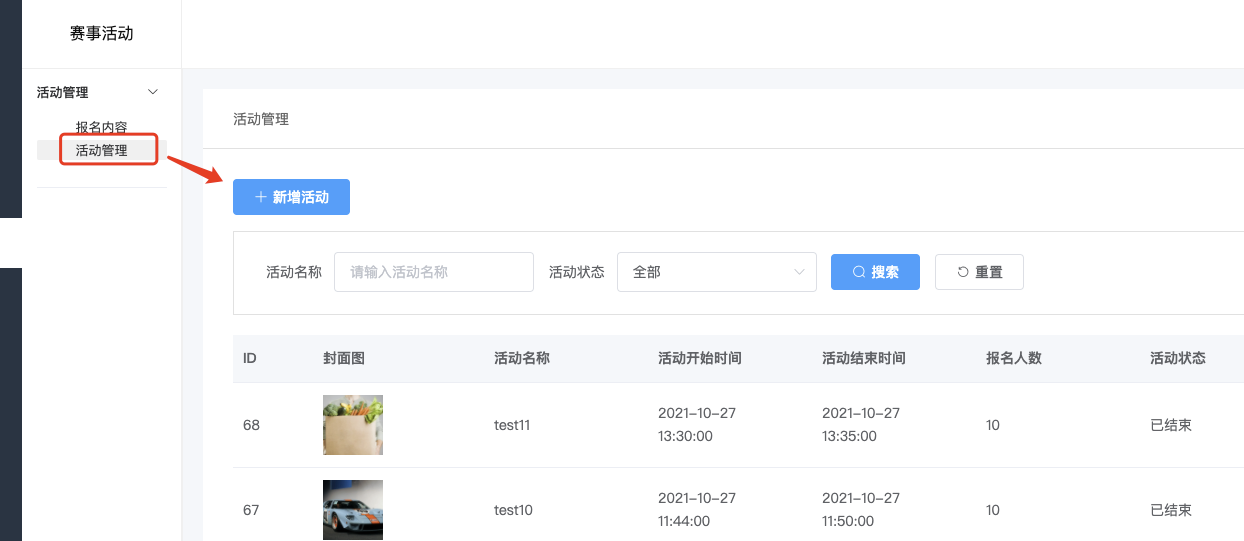Click the 活动结束时间 column header
The height and width of the screenshot is (541, 1244).
tap(864, 358)
